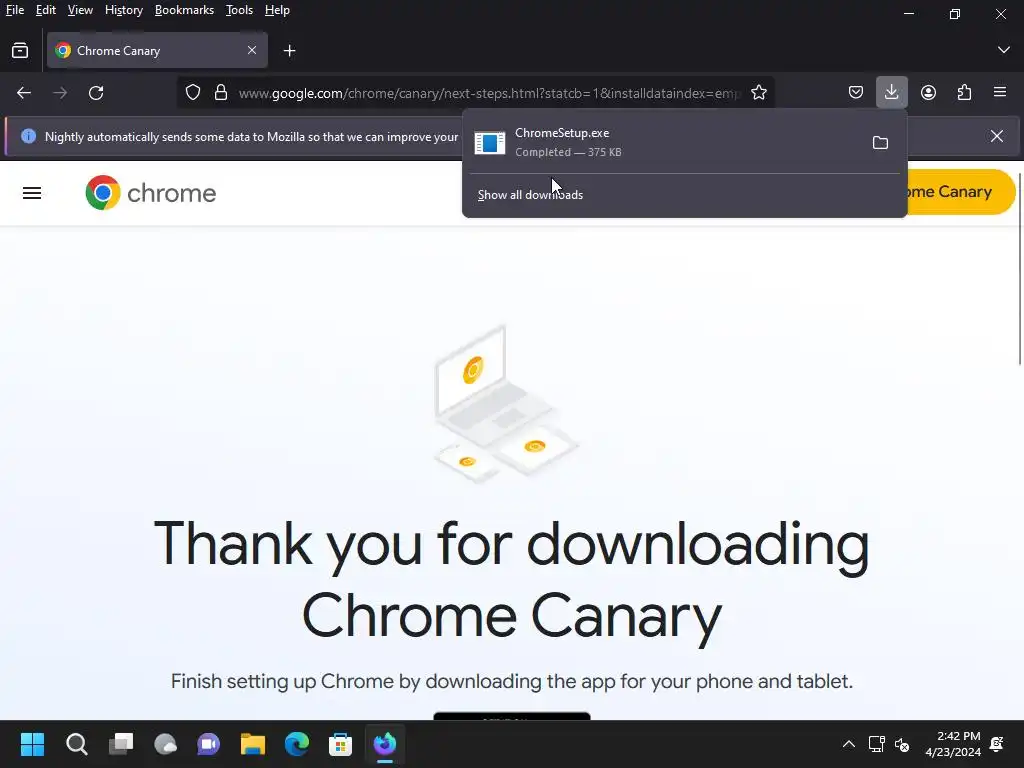Open the Windows Start menu
1024x768 pixels.
pos(32,744)
